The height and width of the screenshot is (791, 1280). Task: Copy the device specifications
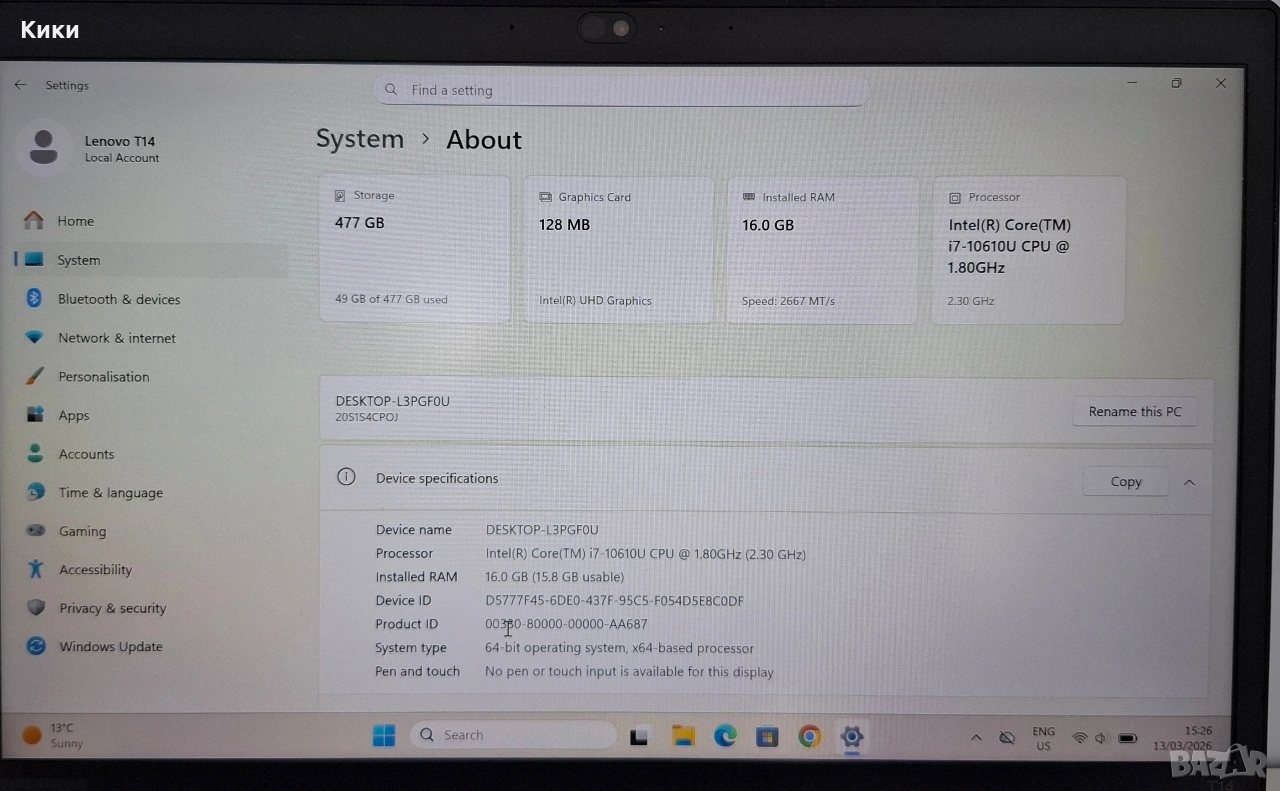point(1125,482)
